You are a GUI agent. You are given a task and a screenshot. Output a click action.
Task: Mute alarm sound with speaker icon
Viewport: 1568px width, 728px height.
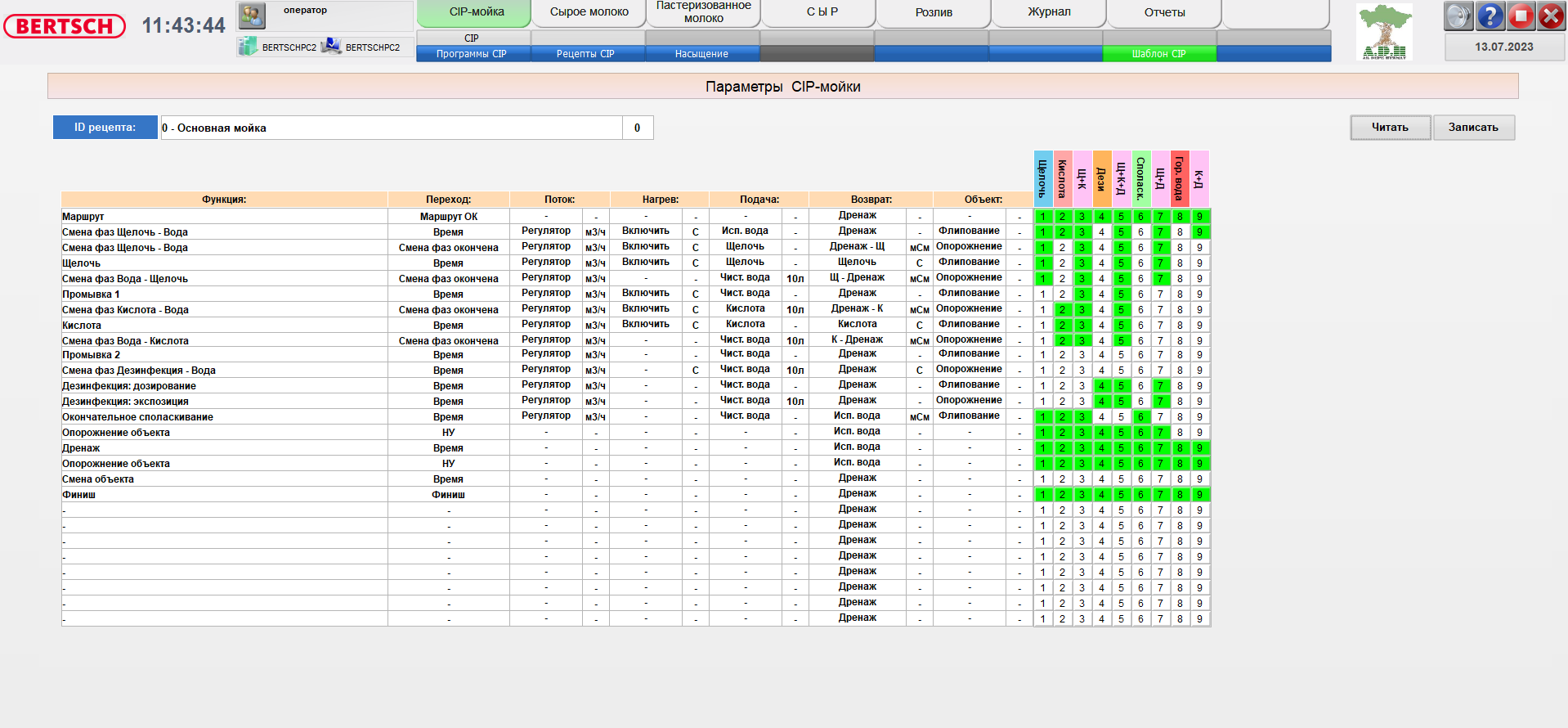[1458, 16]
